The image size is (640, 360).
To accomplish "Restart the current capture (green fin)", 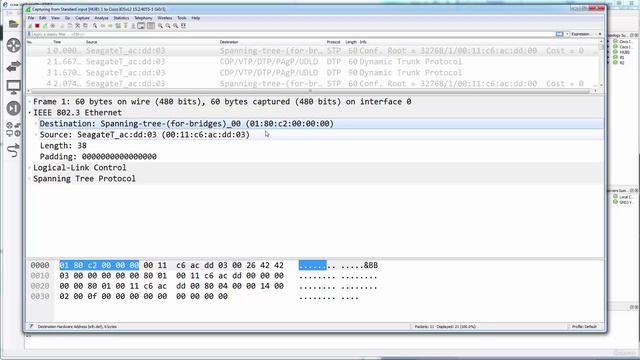I will [44, 26].
